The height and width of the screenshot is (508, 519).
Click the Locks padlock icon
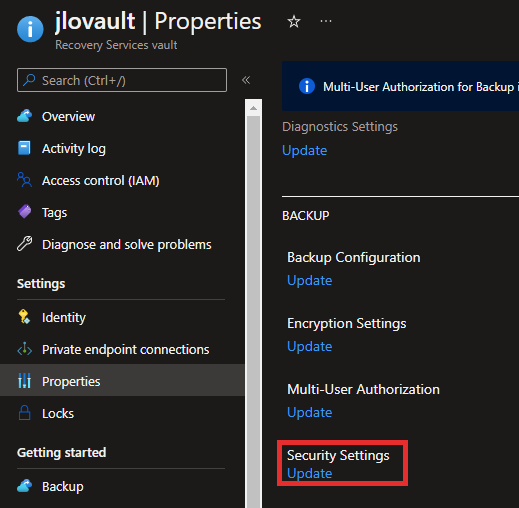point(24,413)
